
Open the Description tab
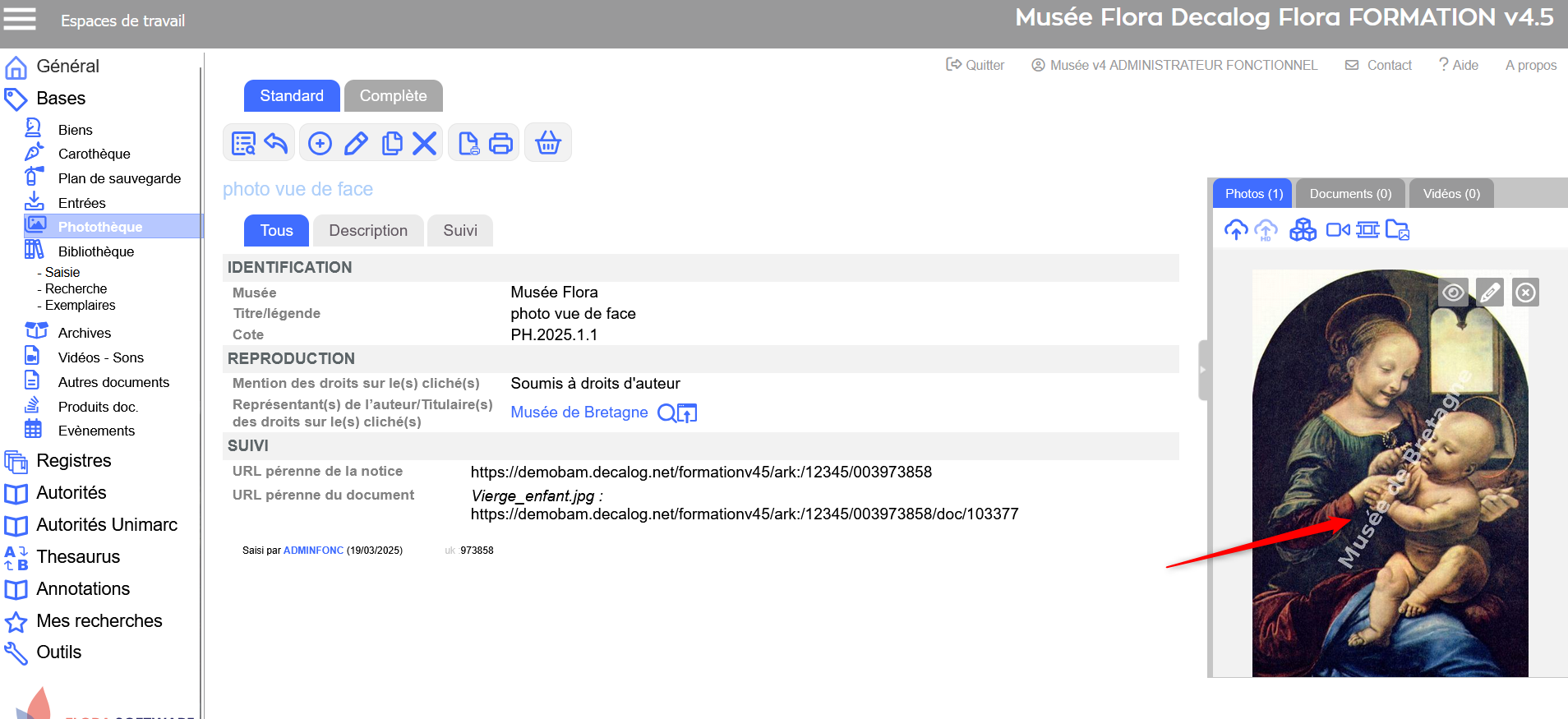[x=368, y=231]
